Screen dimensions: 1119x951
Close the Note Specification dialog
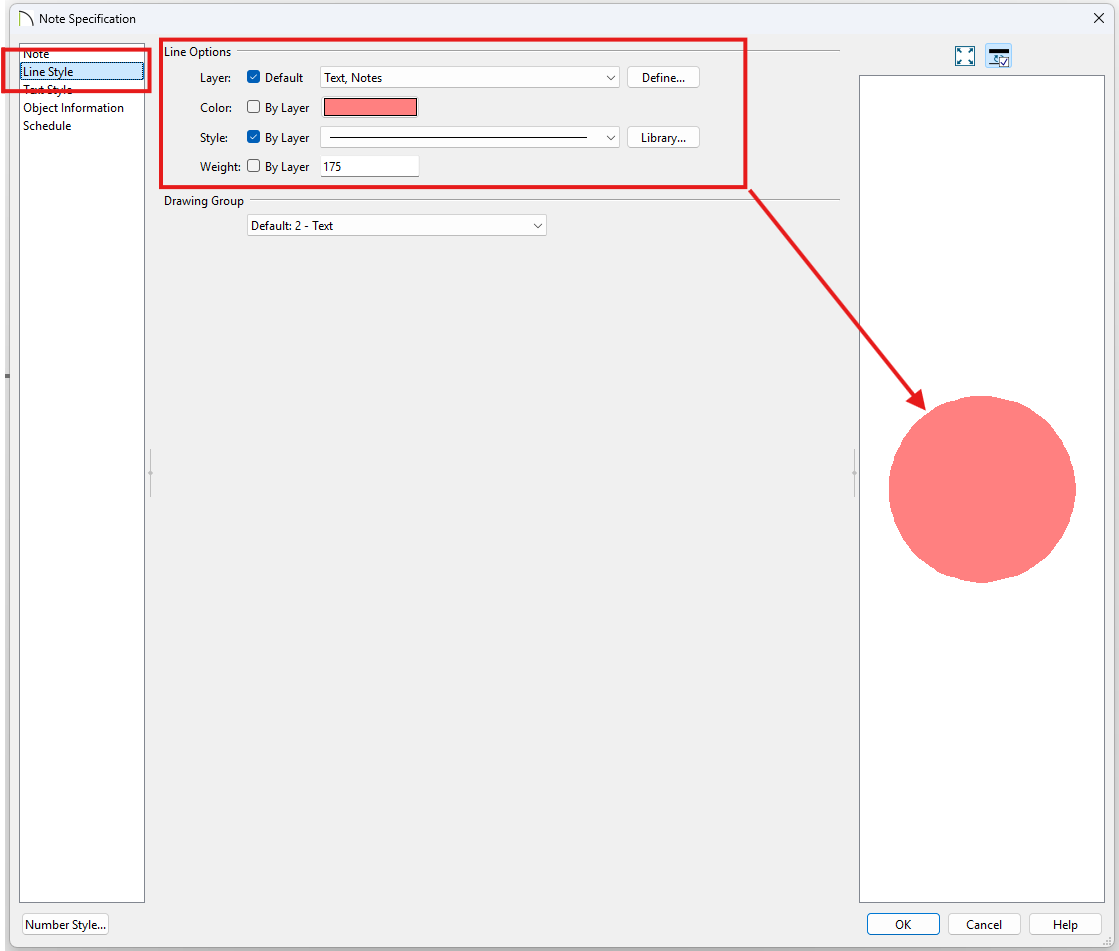pos(1099,18)
